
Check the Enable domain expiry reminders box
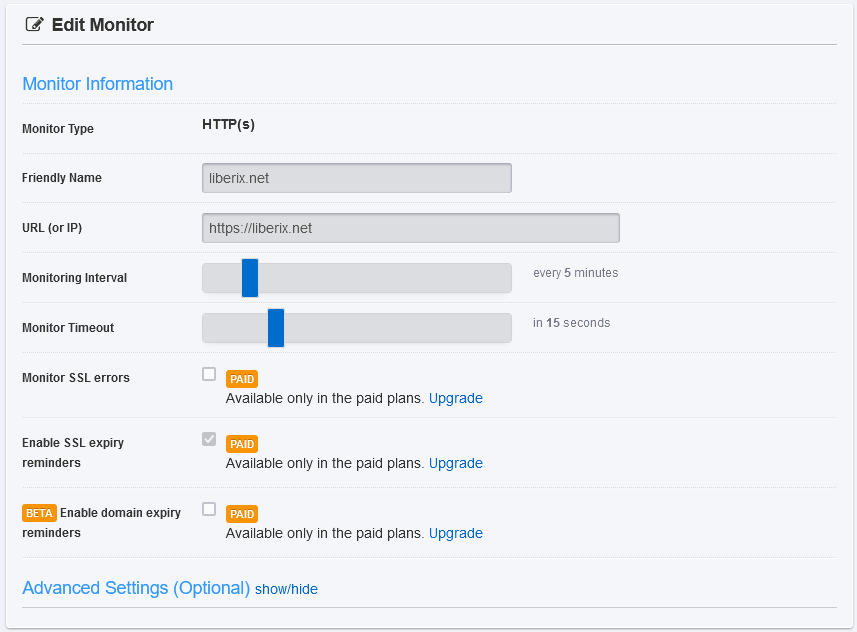click(x=209, y=509)
